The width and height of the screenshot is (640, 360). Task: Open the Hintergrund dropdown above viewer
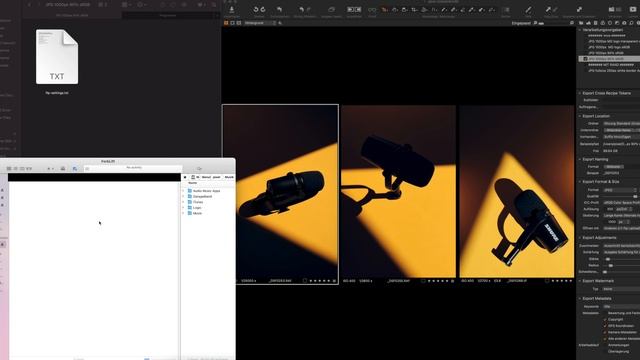click(x=260, y=23)
